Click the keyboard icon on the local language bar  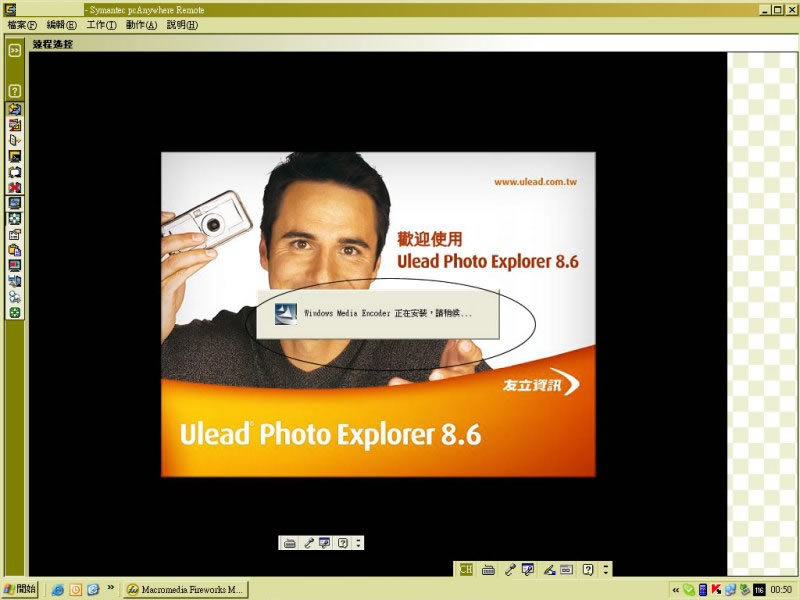488,570
